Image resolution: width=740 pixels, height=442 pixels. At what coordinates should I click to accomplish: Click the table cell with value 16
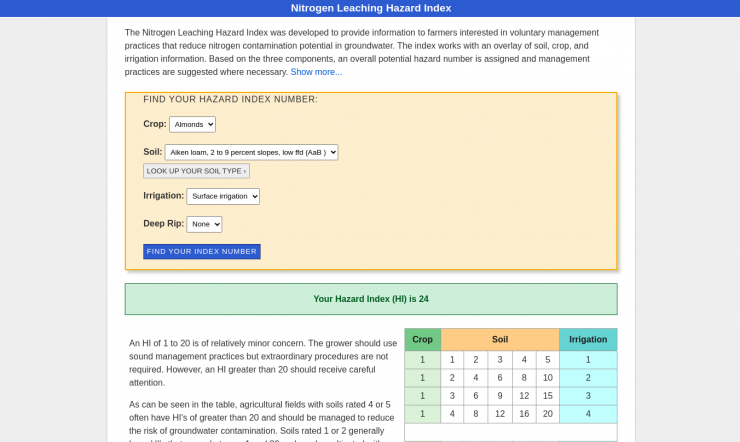pos(523,413)
